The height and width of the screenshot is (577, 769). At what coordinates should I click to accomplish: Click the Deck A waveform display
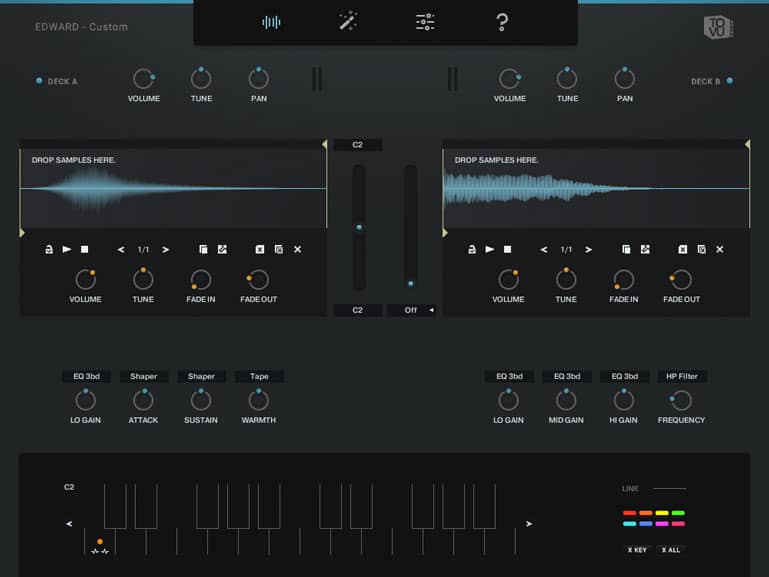coord(173,188)
